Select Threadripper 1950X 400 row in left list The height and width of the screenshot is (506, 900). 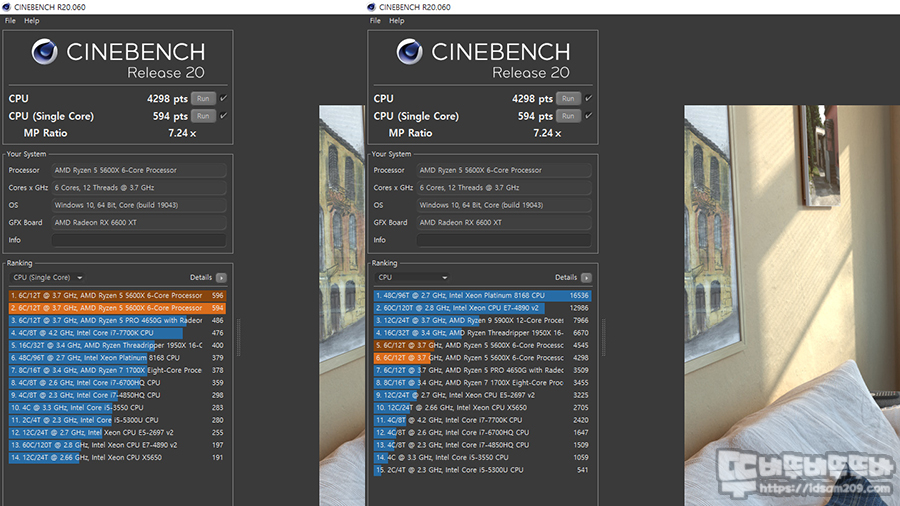click(x=117, y=345)
